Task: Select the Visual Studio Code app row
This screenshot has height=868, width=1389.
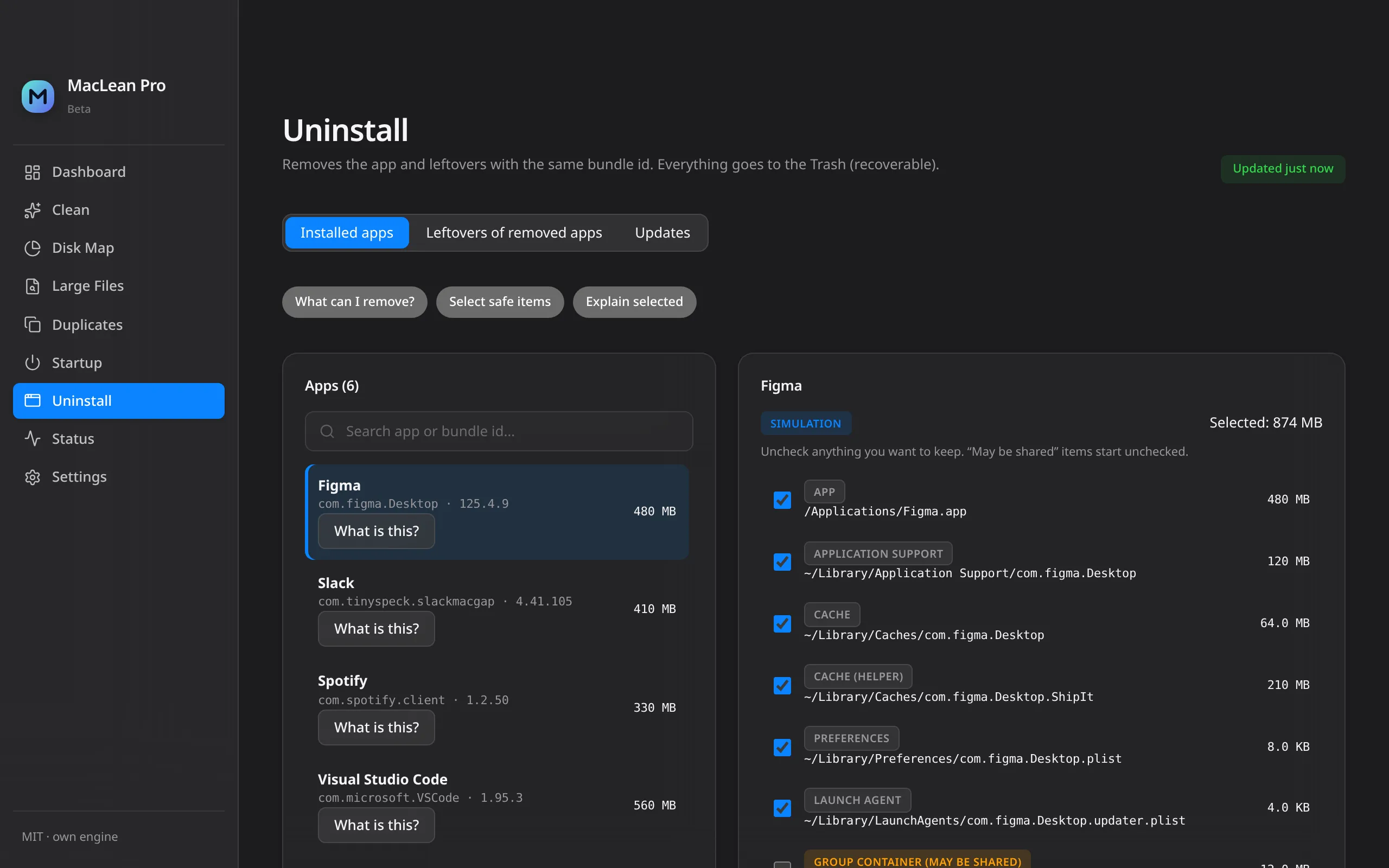Action: pos(497,806)
